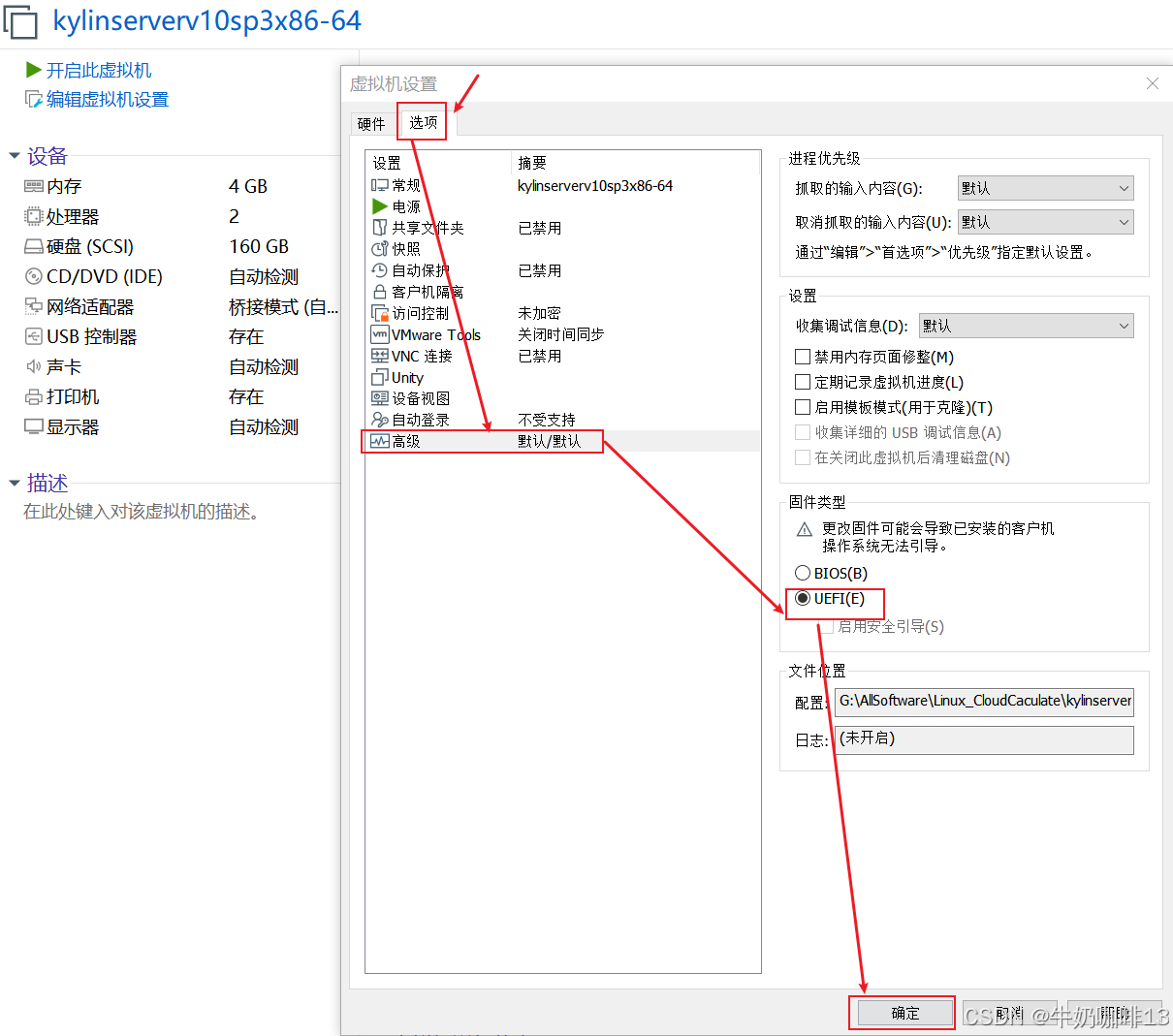Click the 桥接模式 network value

click(283, 306)
